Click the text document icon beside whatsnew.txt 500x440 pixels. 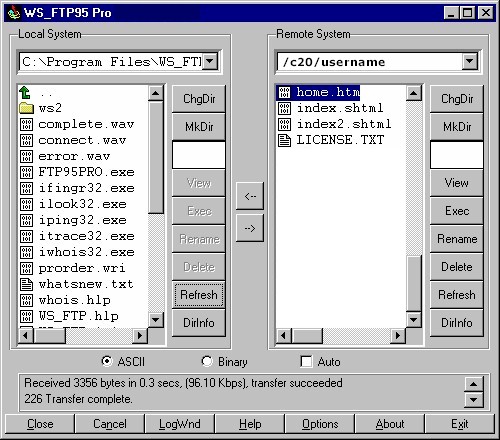coord(26,284)
